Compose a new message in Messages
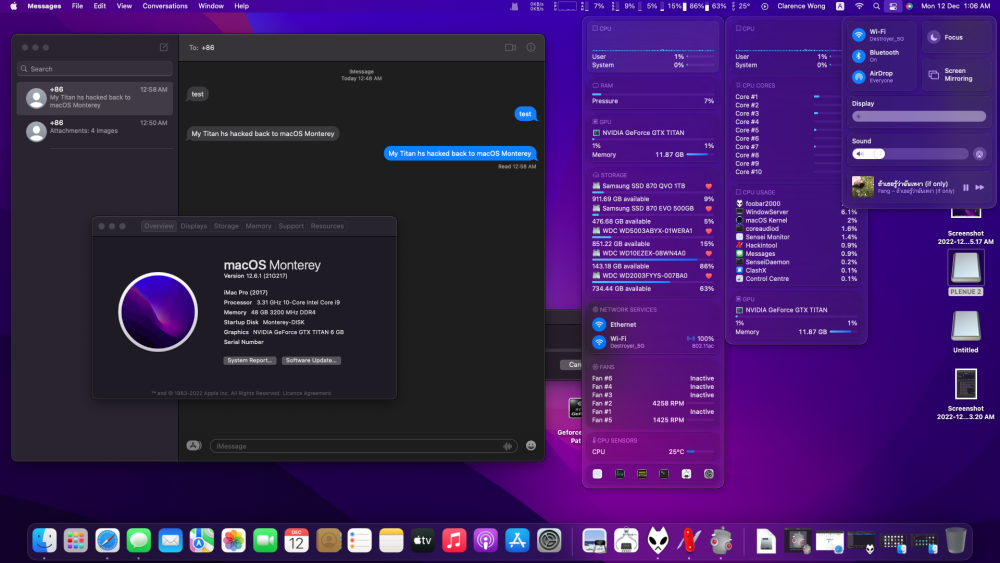Image resolution: width=1000 pixels, height=563 pixels. (x=164, y=47)
